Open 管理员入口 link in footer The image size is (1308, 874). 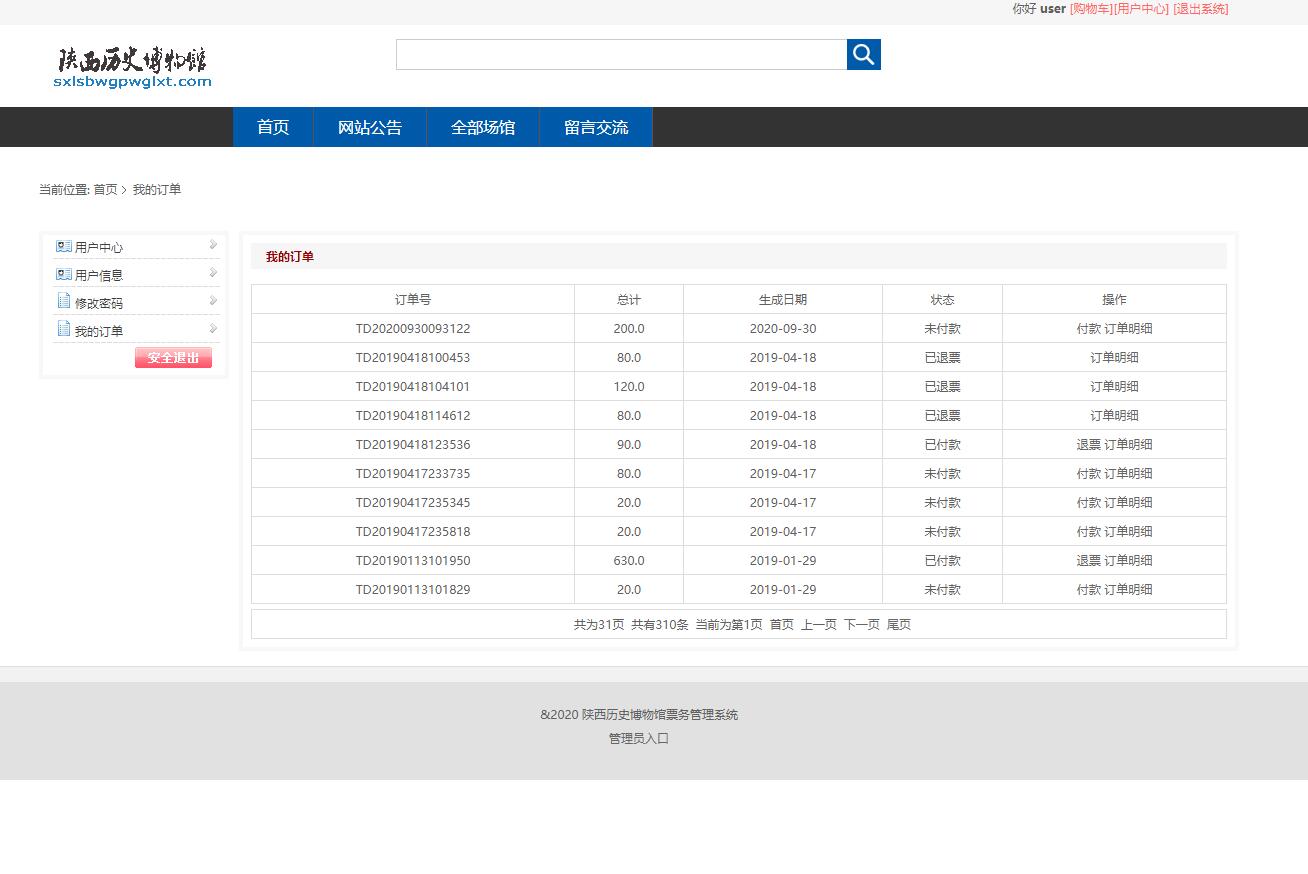point(639,738)
